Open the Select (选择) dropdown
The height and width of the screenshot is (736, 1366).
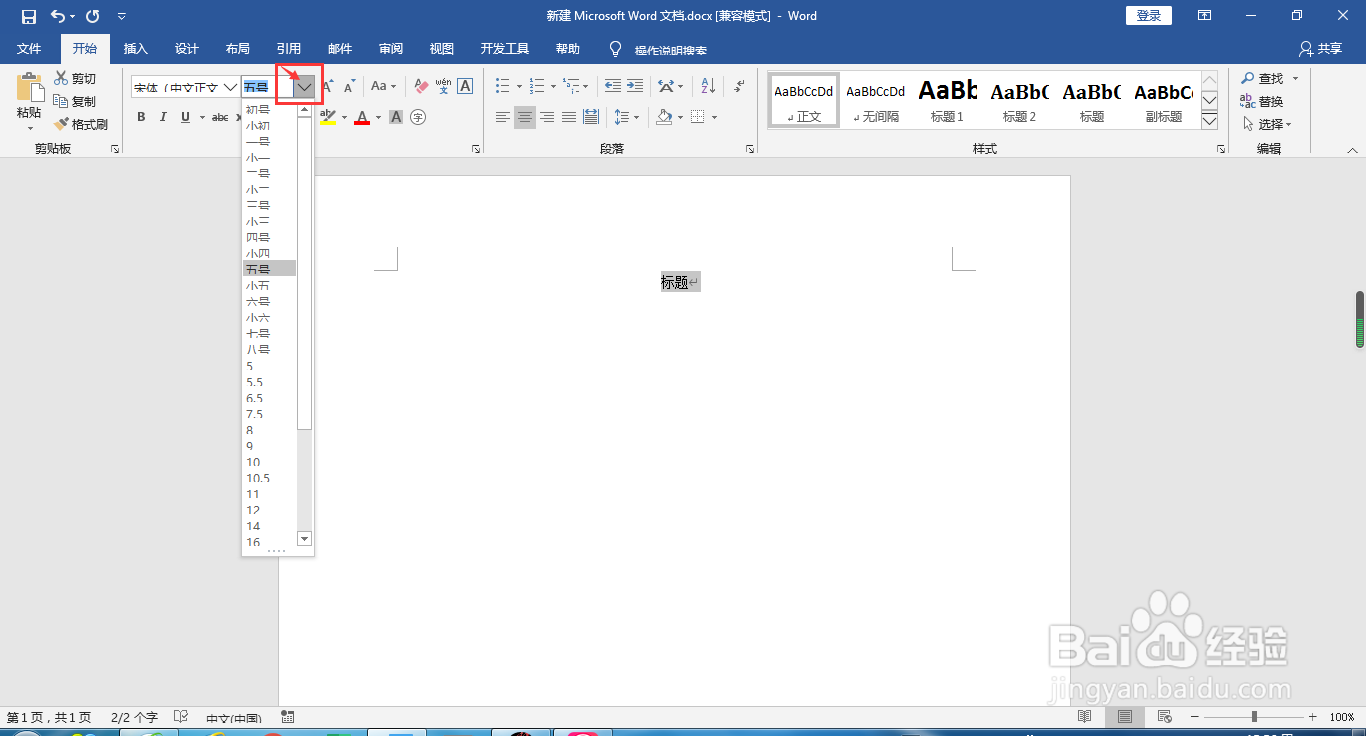[x=1267, y=124]
